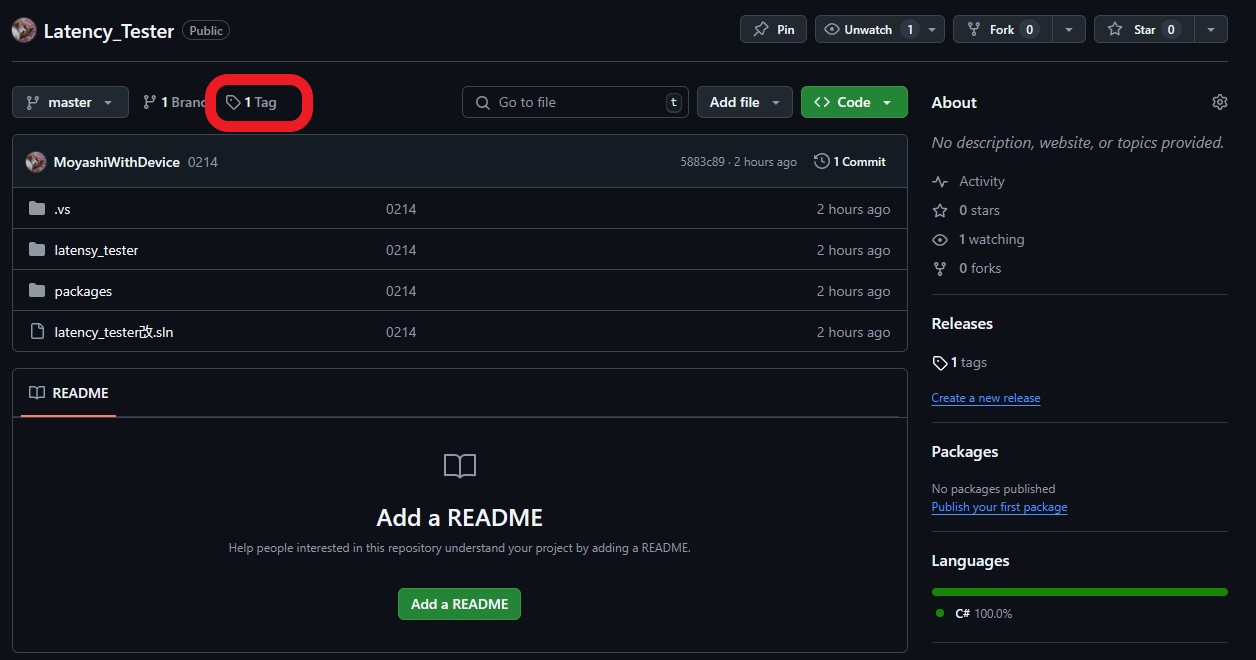Select the README tab
1256x660 pixels.
(68, 393)
